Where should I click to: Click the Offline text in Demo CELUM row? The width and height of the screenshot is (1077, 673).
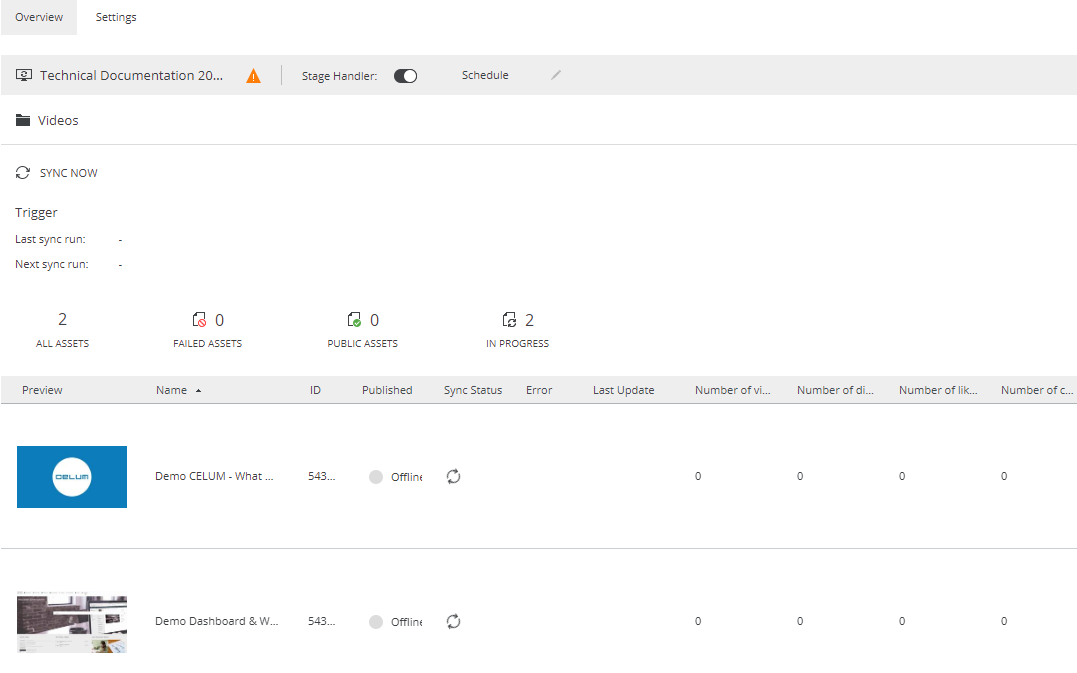[x=407, y=477]
